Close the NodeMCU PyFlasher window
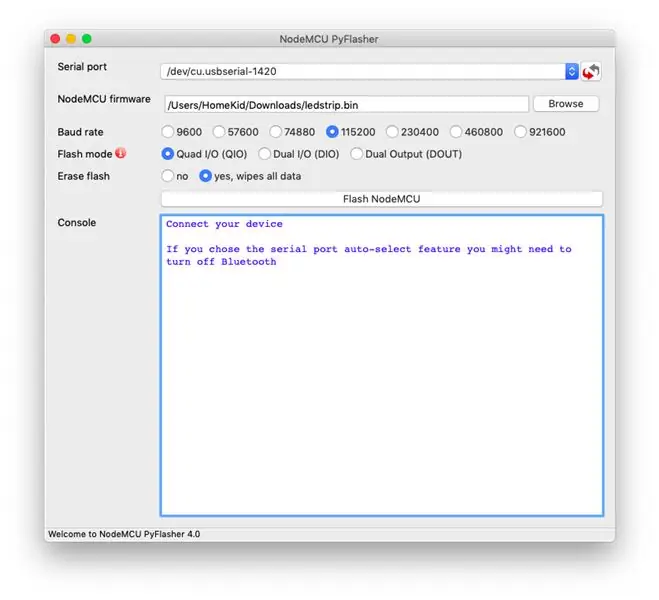The height and width of the screenshot is (600, 659). [x=55, y=39]
